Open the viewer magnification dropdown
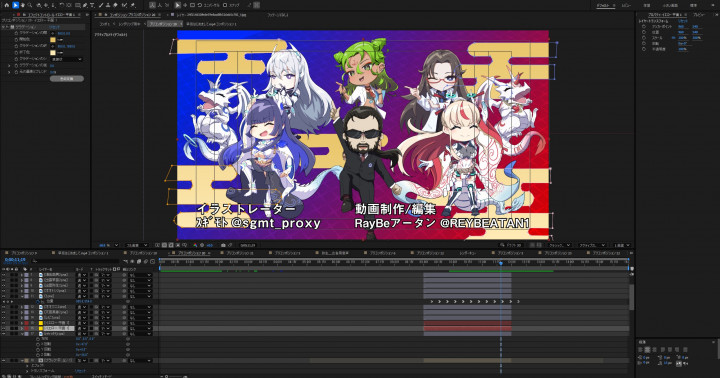 click(109, 245)
